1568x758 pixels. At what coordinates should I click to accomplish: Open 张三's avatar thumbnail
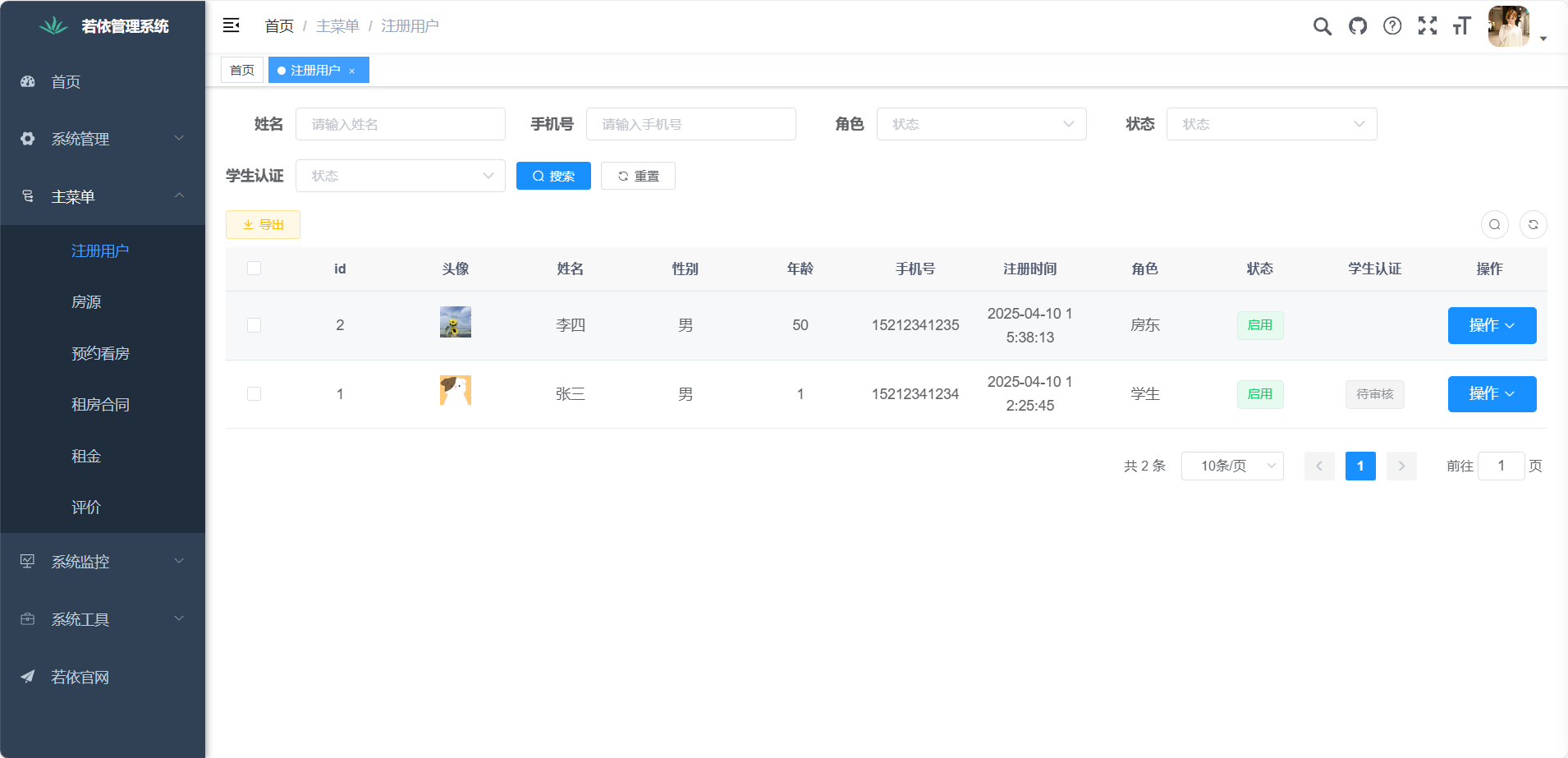(456, 390)
